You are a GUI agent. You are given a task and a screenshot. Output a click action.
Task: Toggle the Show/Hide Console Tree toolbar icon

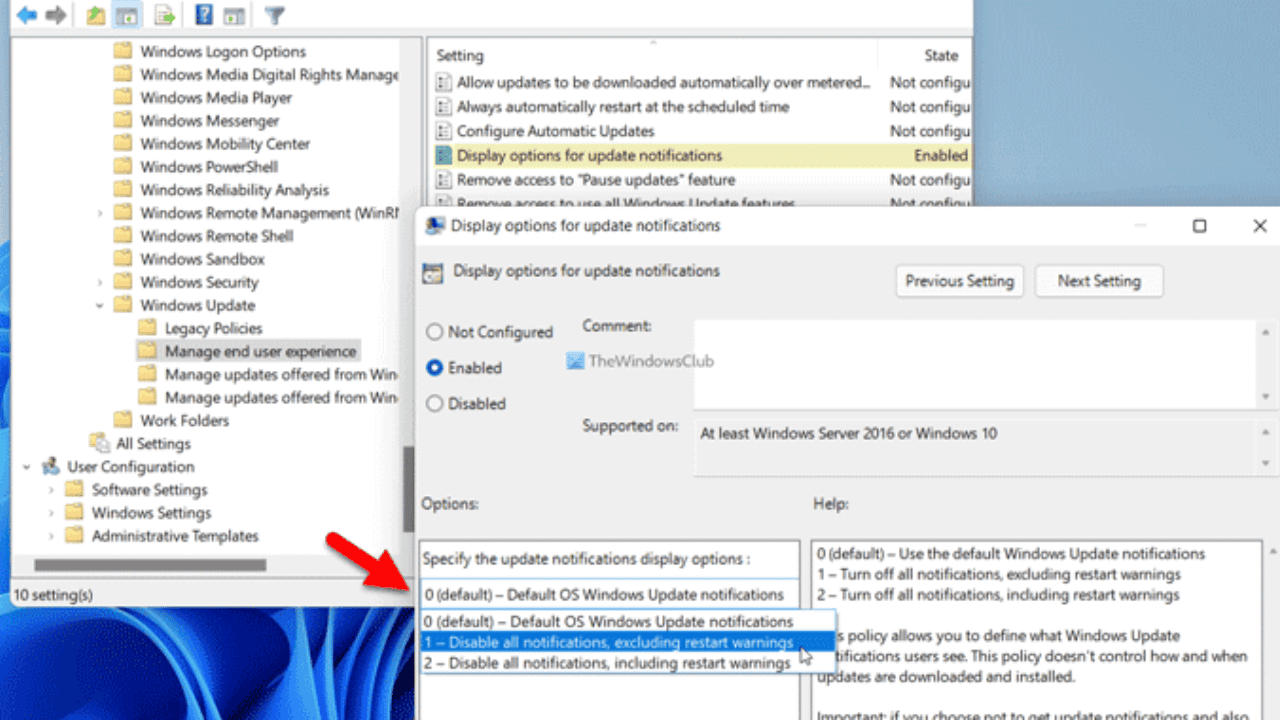[126, 15]
